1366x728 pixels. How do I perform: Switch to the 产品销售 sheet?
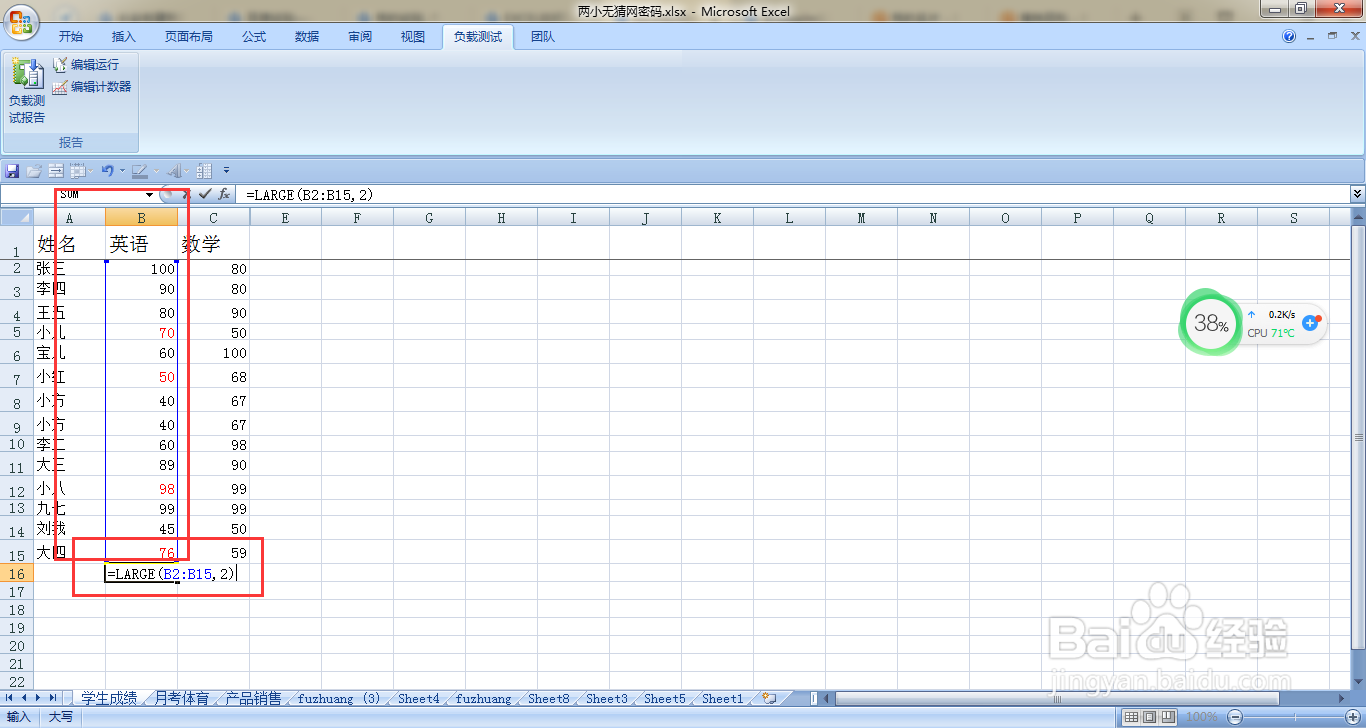254,699
